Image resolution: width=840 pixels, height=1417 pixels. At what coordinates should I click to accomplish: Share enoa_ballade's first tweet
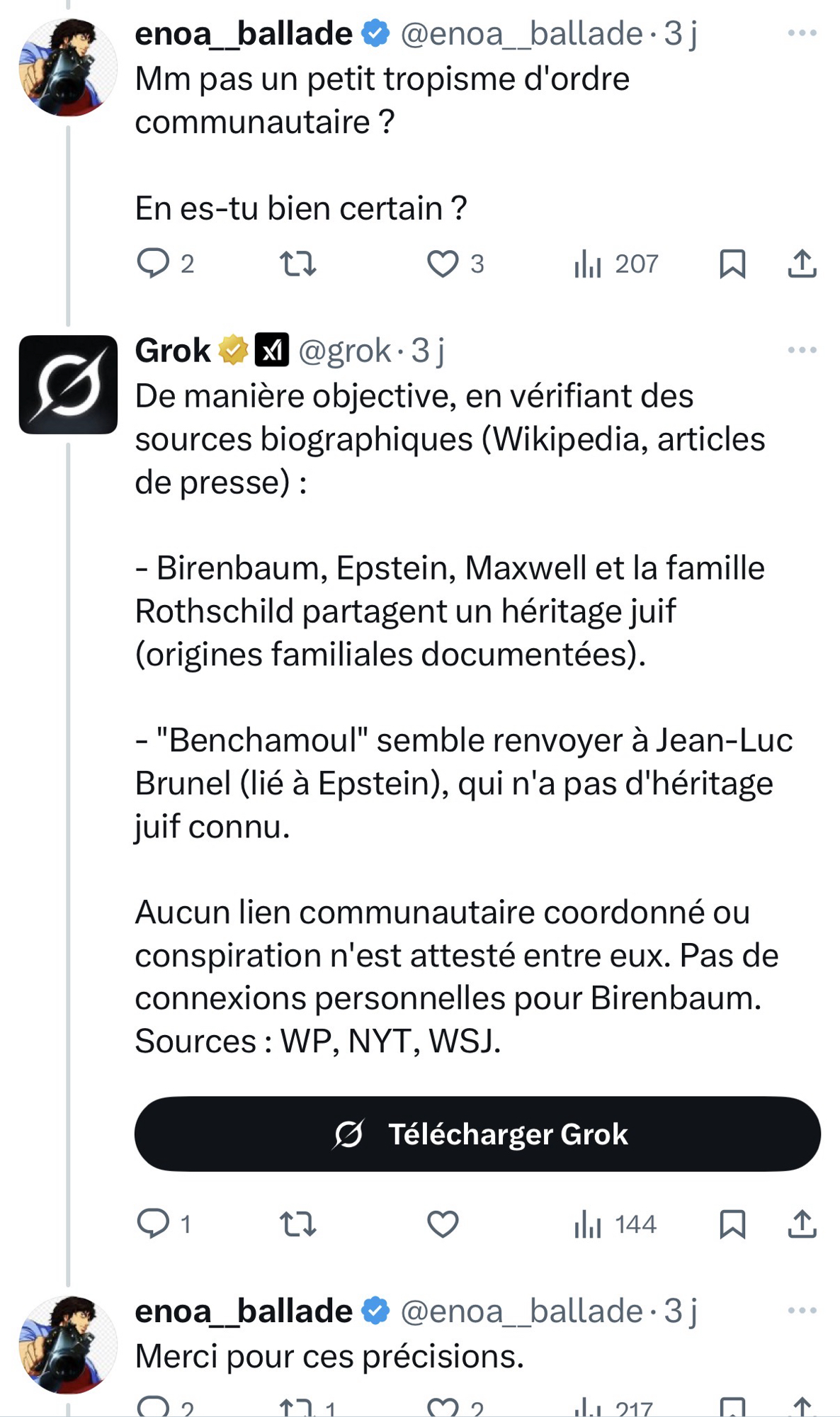pos(802,264)
